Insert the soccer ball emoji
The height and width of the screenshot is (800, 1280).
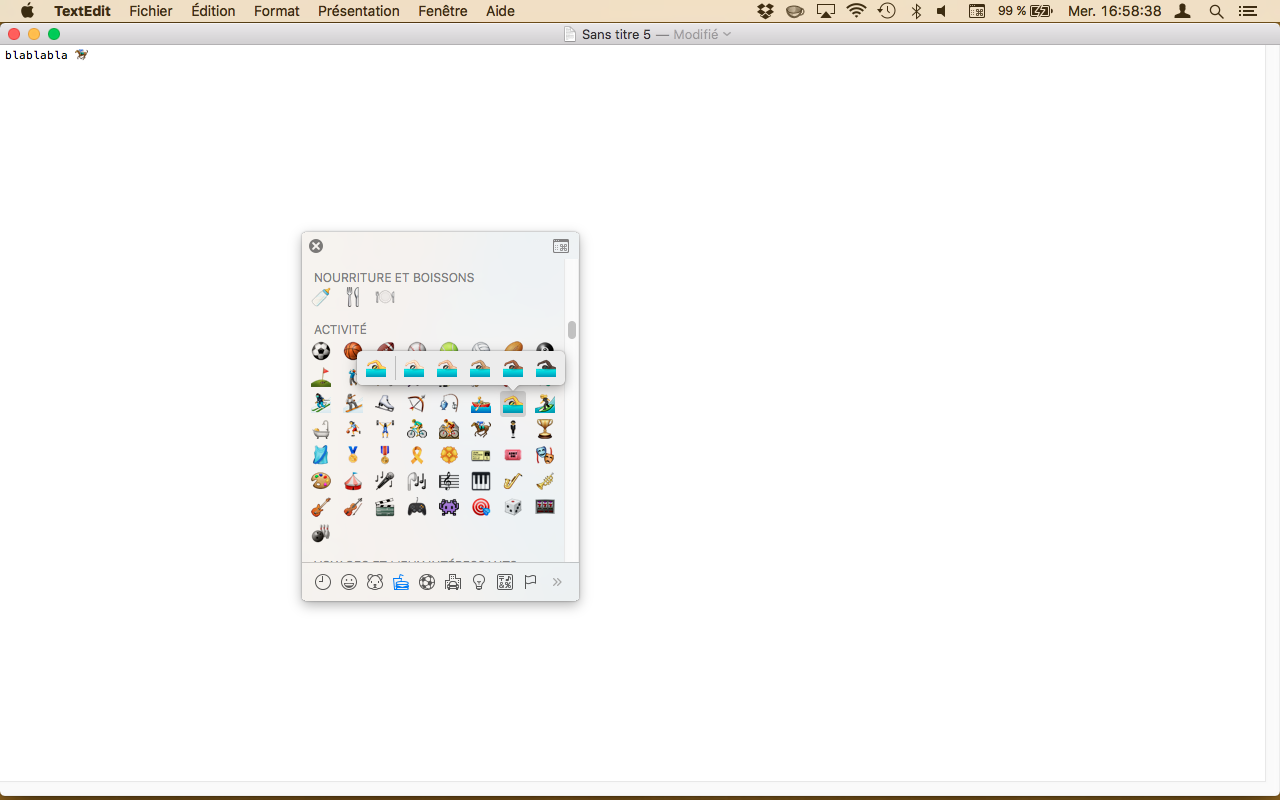[321, 351]
